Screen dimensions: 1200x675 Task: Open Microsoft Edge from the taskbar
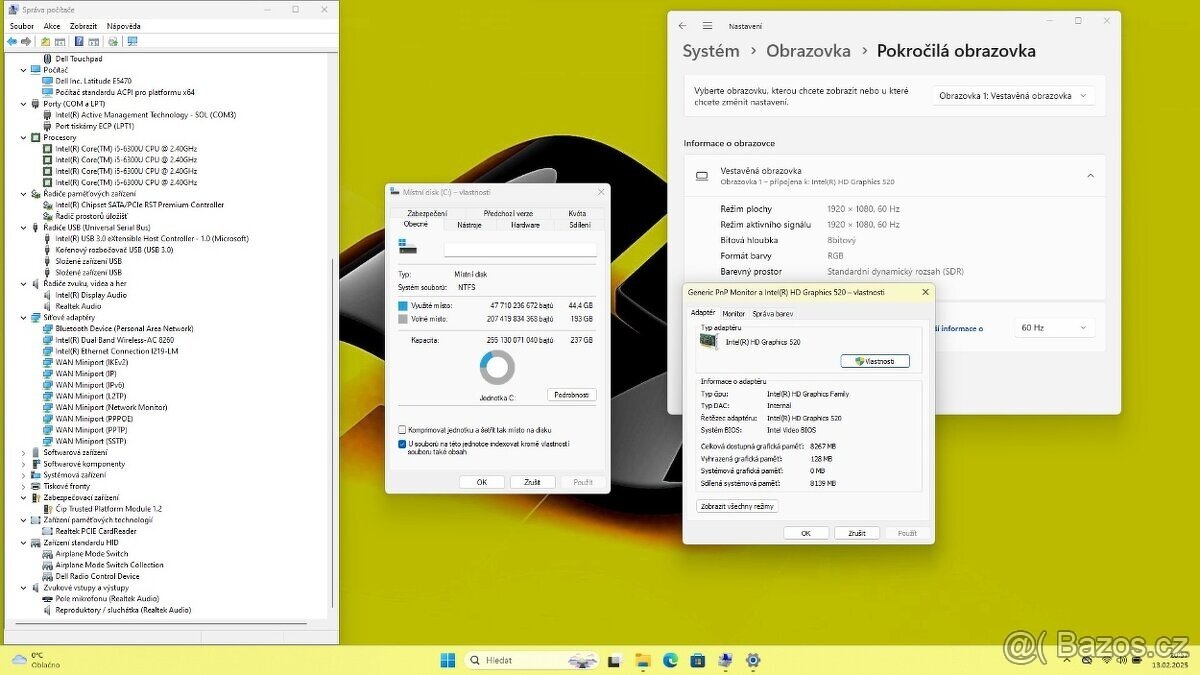670,660
